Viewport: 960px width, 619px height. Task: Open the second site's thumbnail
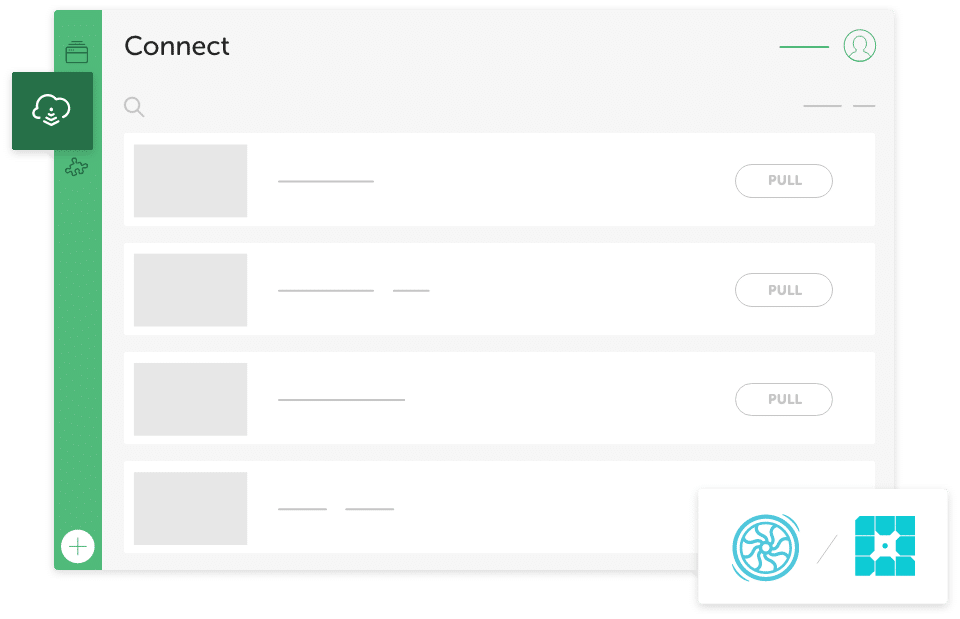click(x=190, y=290)
